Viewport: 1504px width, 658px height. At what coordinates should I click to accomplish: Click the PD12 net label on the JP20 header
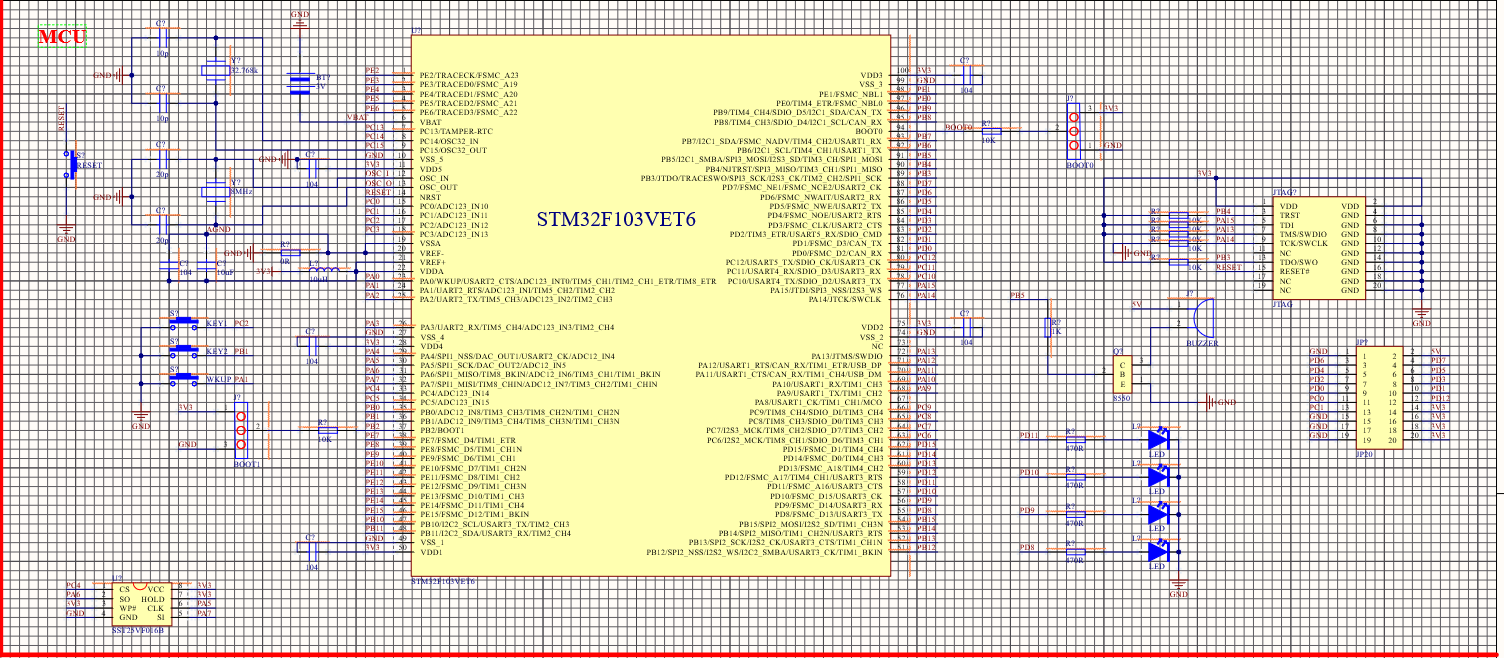1440,398
